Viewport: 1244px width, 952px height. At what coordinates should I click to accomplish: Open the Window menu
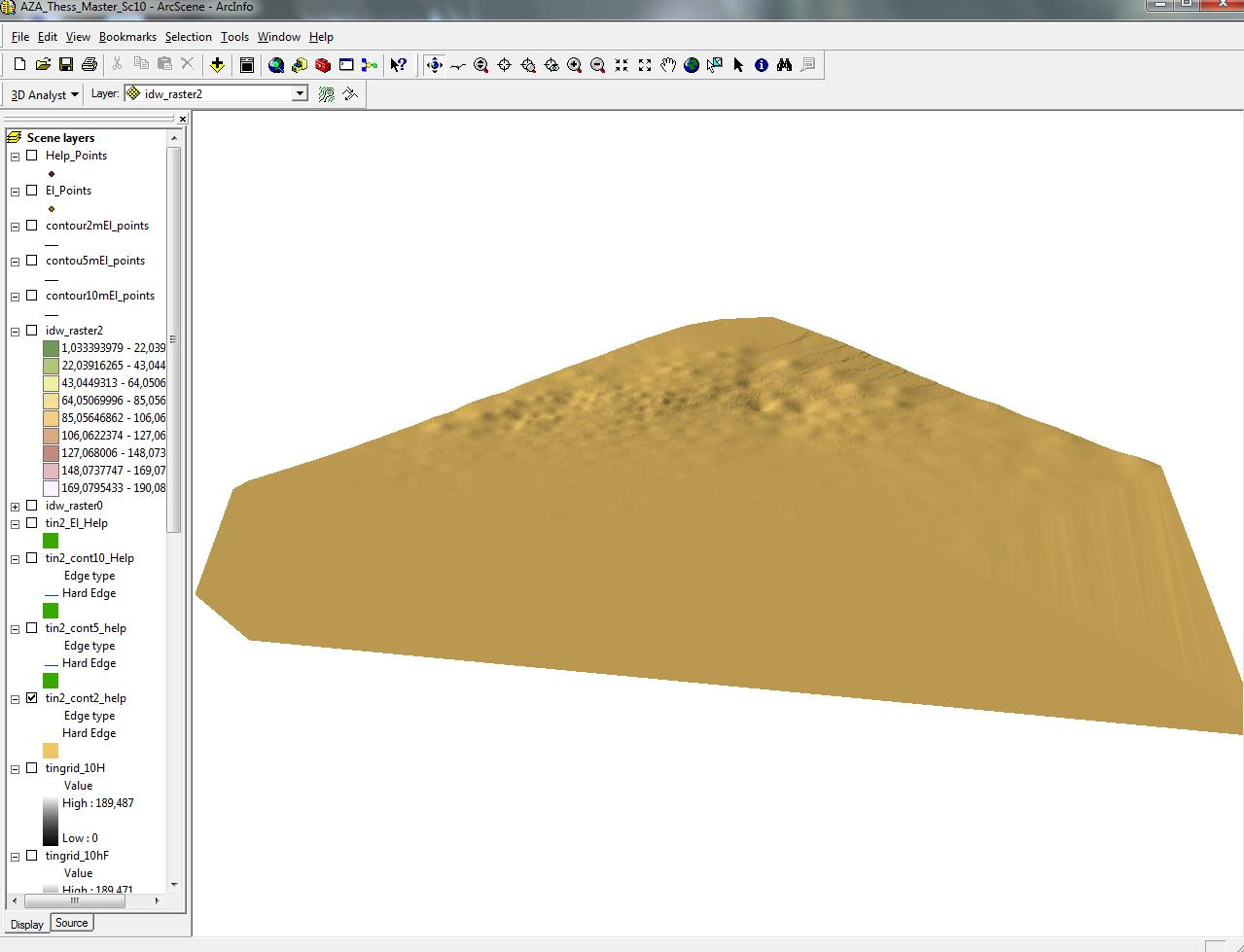tap(279, 37)
